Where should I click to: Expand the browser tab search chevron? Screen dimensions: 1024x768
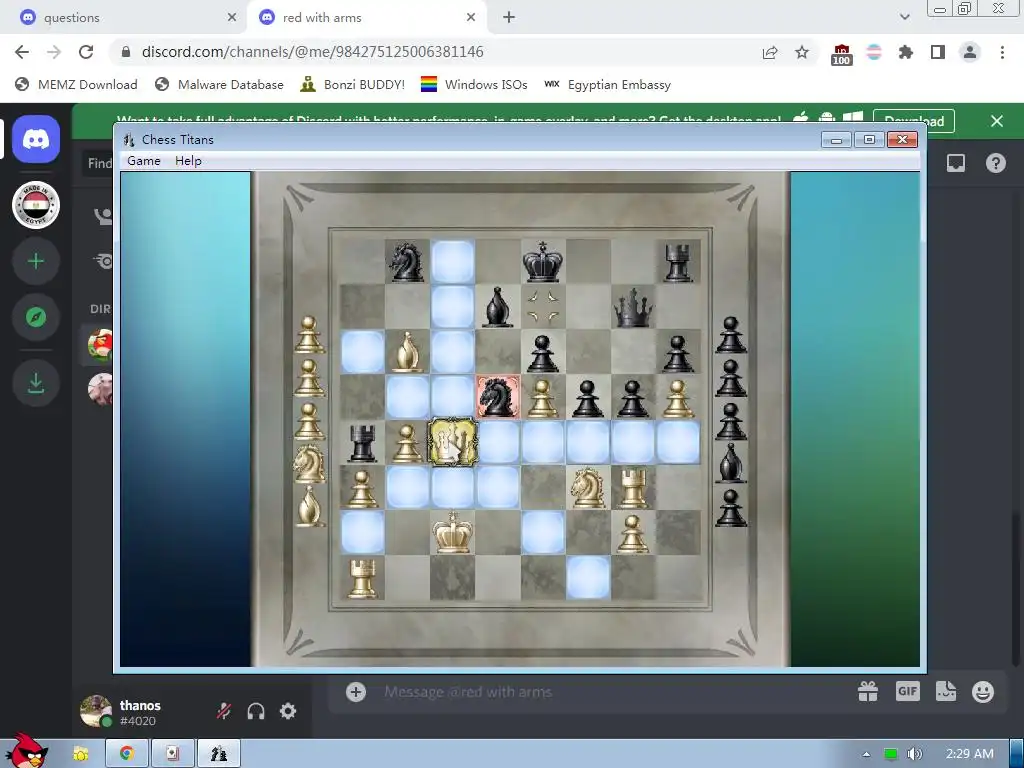point(904,18)
